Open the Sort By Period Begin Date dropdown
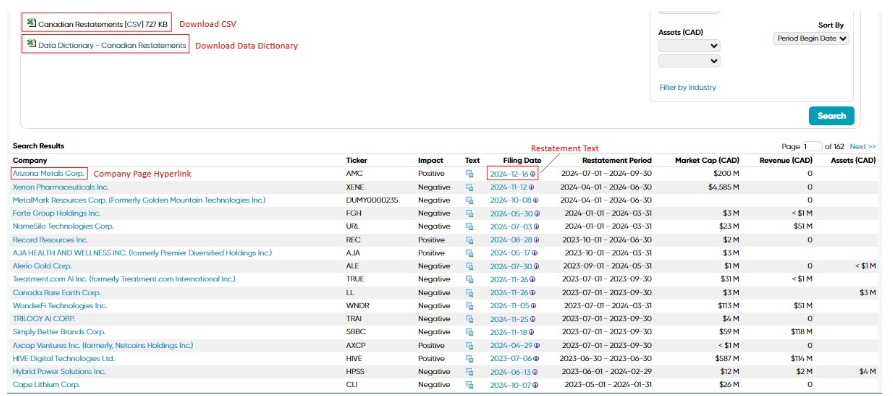Viewport: 893px width, 396px height. pos(811,39)
